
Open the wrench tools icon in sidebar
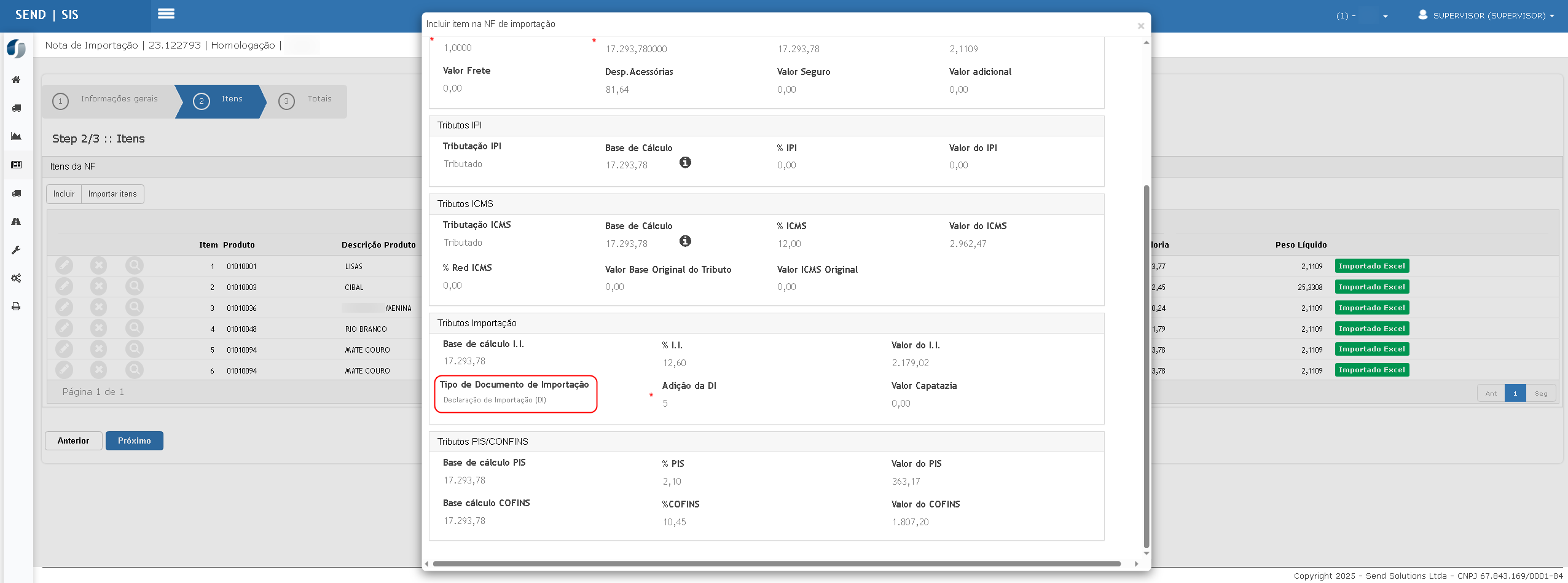tap(17, 250)
